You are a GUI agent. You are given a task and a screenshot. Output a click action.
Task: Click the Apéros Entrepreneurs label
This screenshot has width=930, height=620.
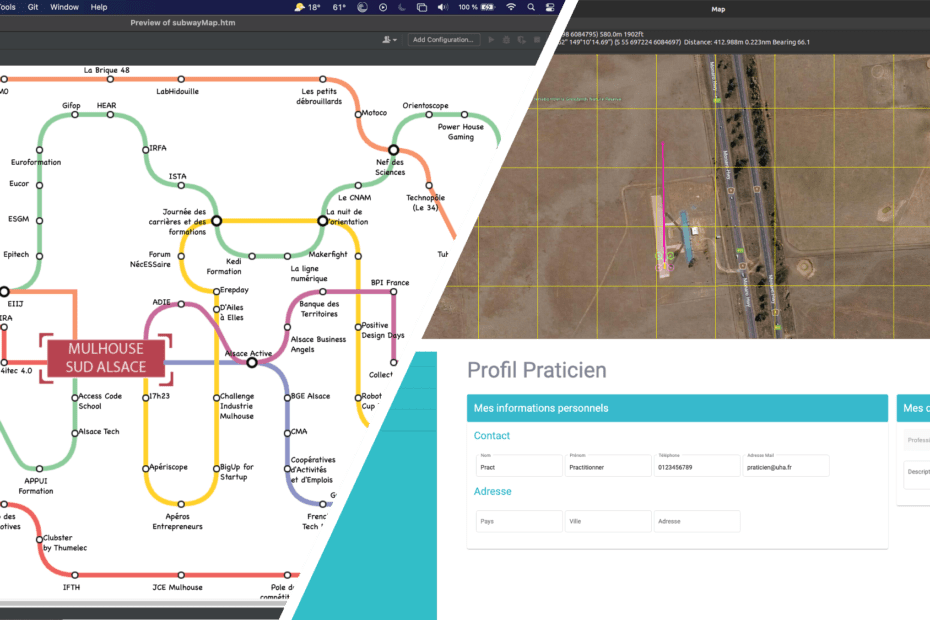[x=177, y=522]
